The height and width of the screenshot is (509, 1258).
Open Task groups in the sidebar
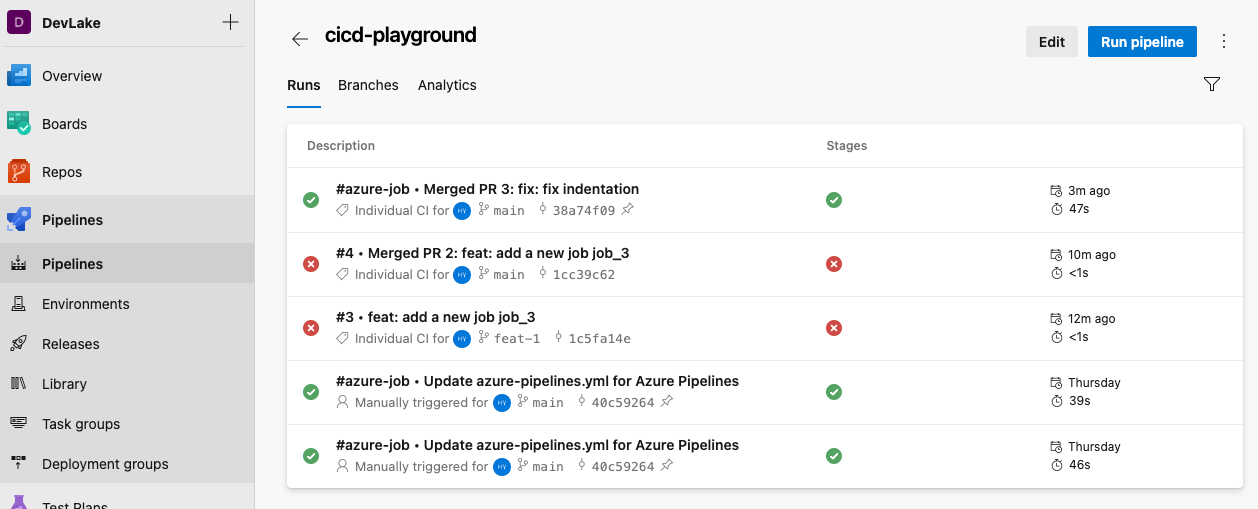click(x=80, y=424)
